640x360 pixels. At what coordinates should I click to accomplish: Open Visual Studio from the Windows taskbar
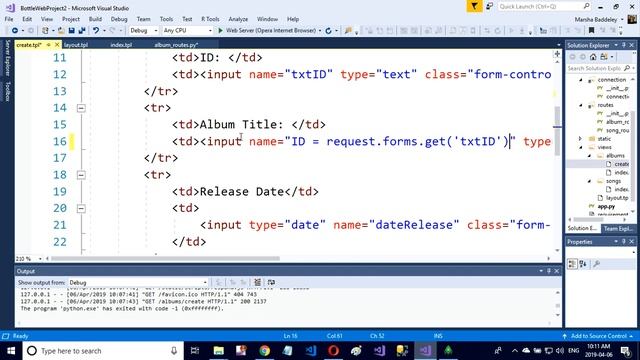[x=425, y=351]
